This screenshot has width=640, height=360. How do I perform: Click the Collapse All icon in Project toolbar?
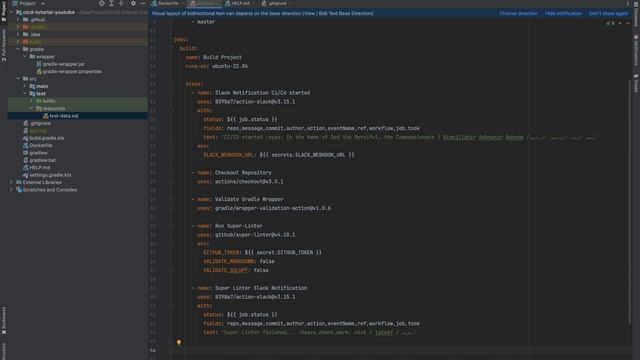coord(121,3)
